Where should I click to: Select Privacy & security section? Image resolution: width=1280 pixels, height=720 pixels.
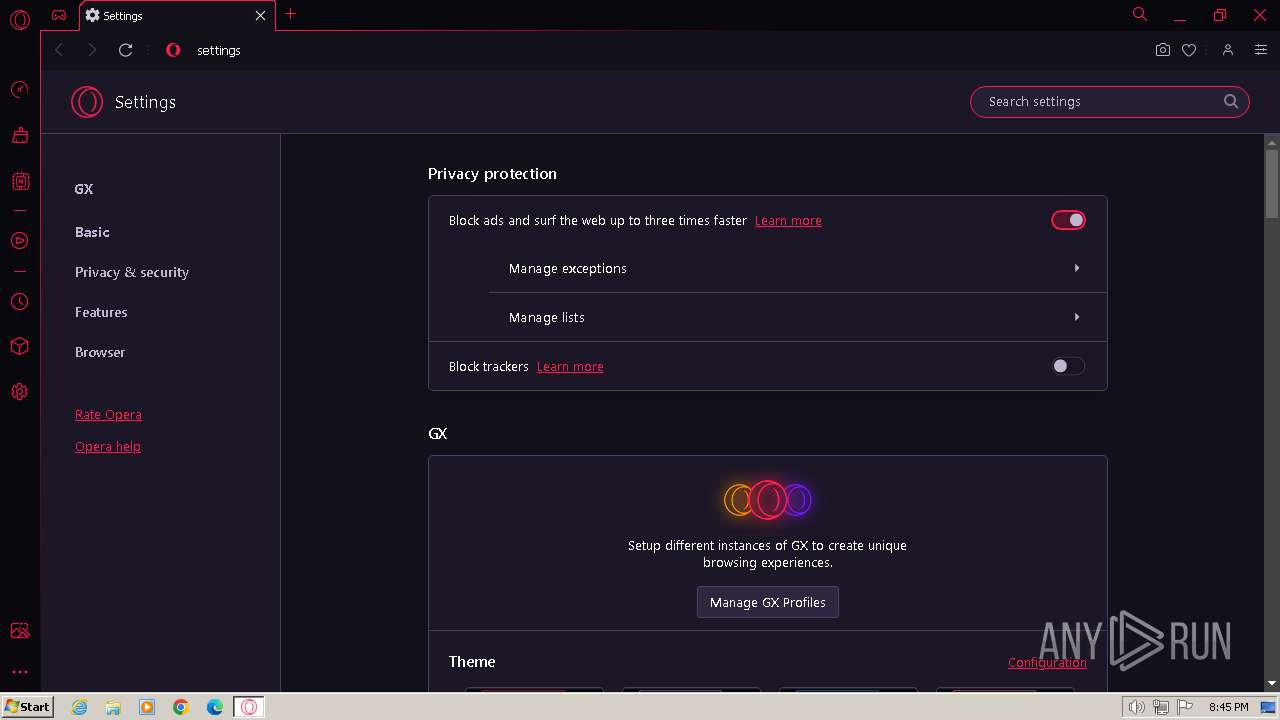click(x=132, y=272)
